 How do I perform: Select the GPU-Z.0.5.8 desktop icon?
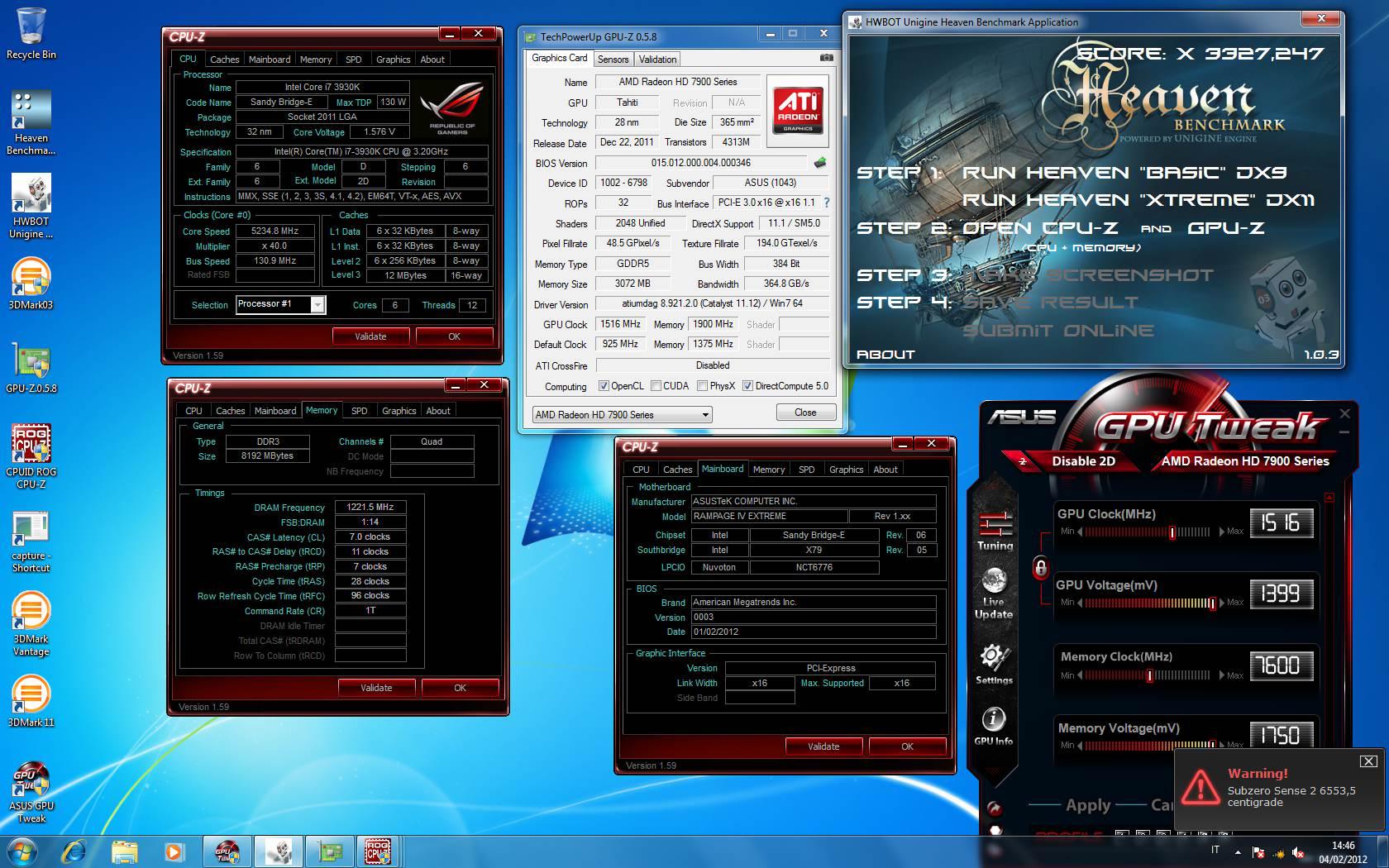31,367
